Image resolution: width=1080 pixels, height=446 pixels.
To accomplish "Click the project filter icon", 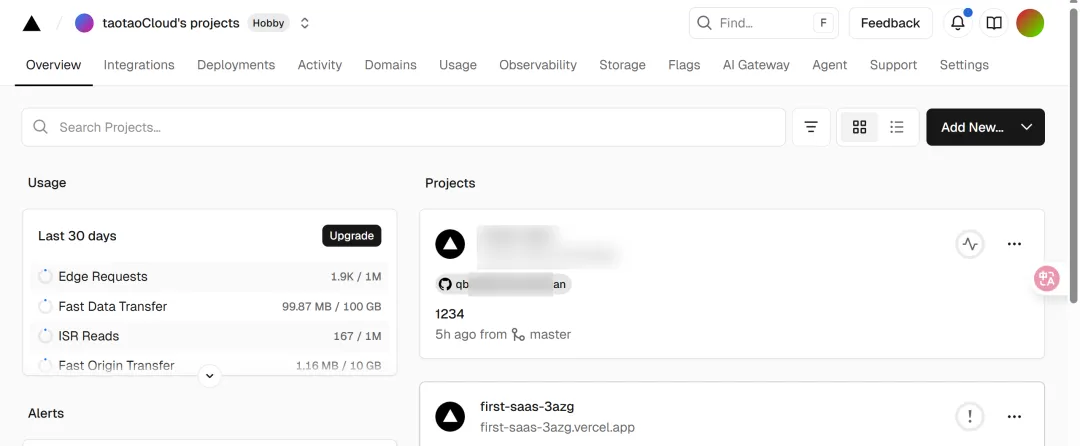I will pos(811,127).
